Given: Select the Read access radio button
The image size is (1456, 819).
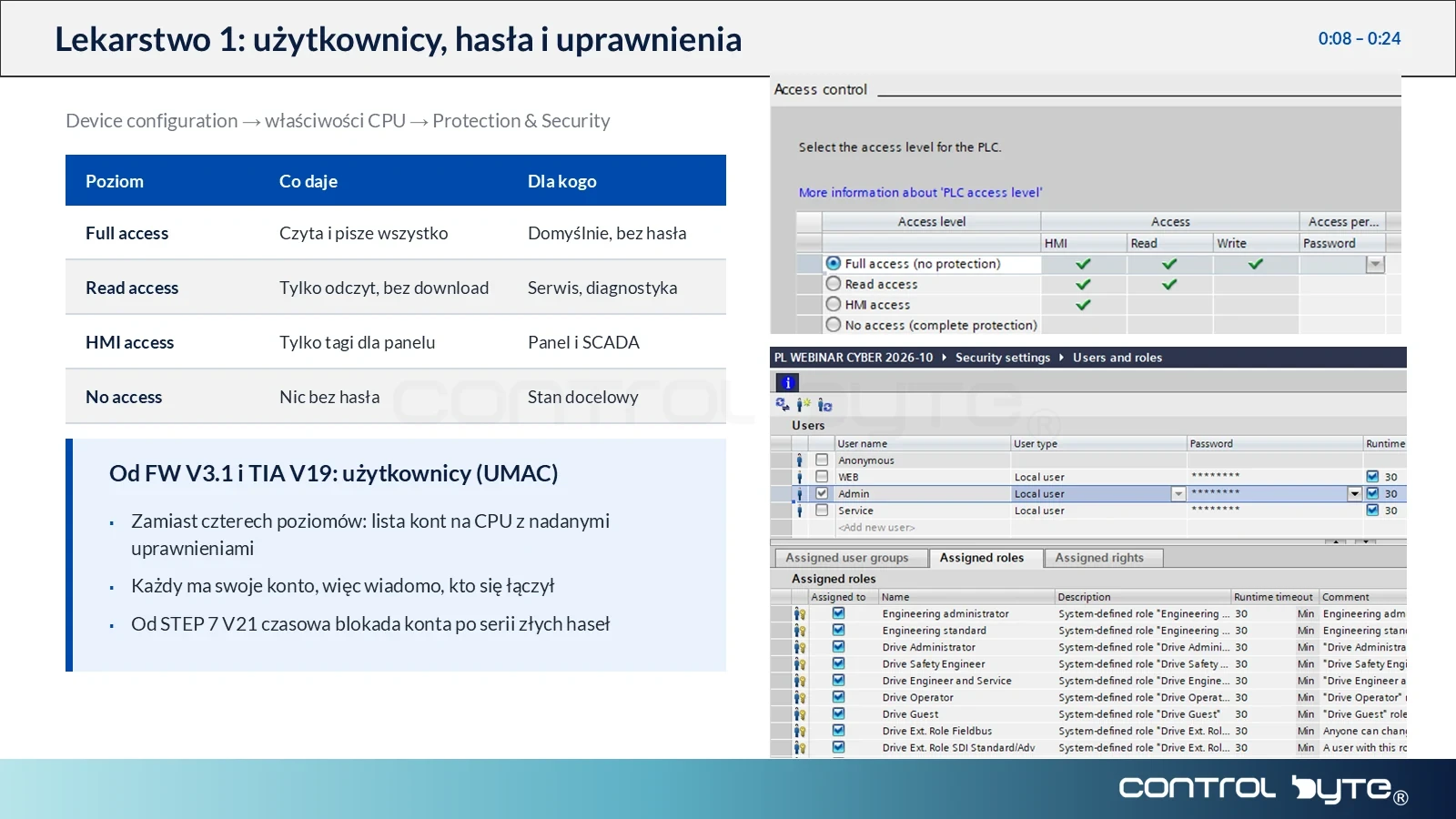Looking at the screenshot, I should click(x=833, y=284).
